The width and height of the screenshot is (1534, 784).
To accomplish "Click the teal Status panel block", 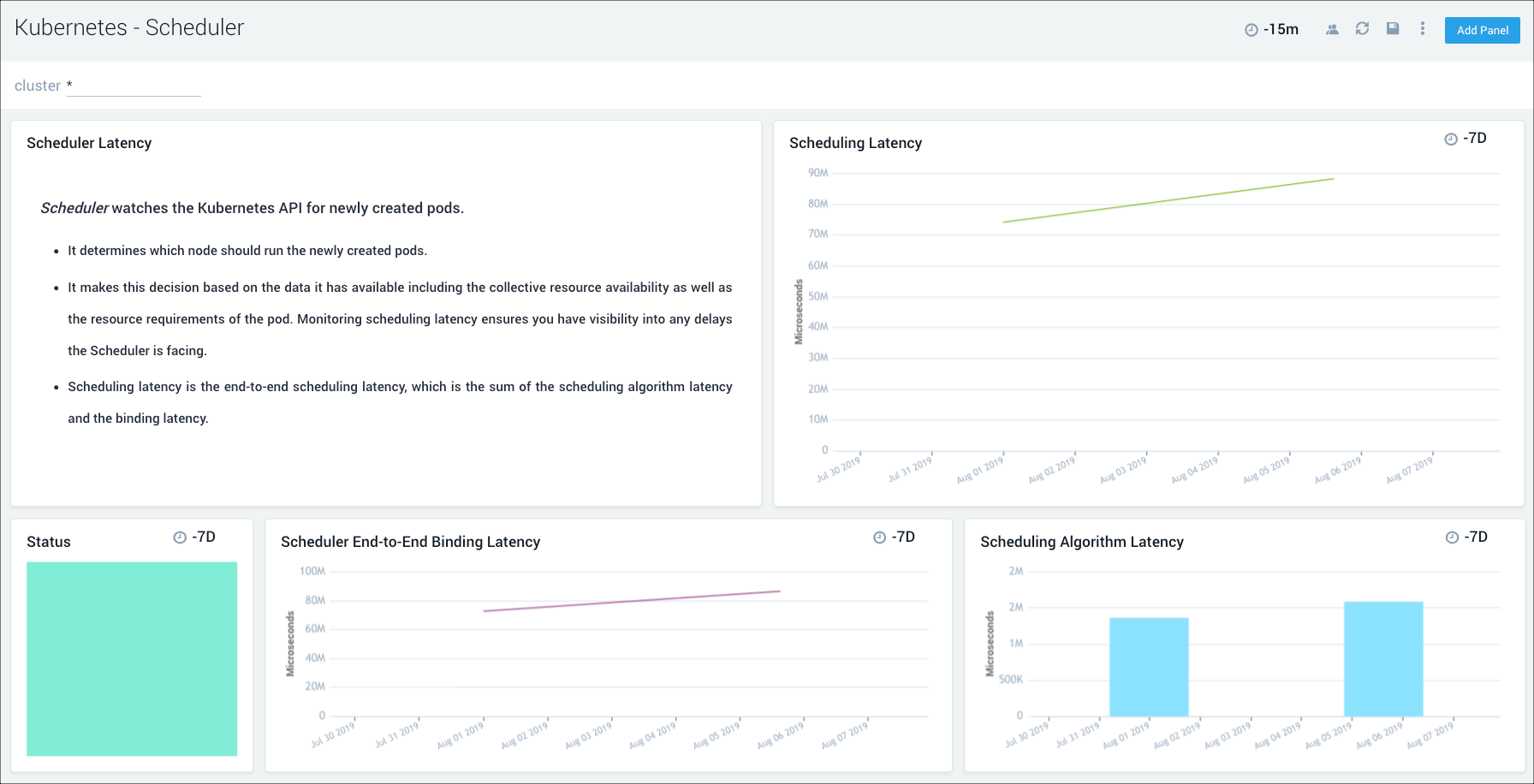I will click(x=132, y=658).
